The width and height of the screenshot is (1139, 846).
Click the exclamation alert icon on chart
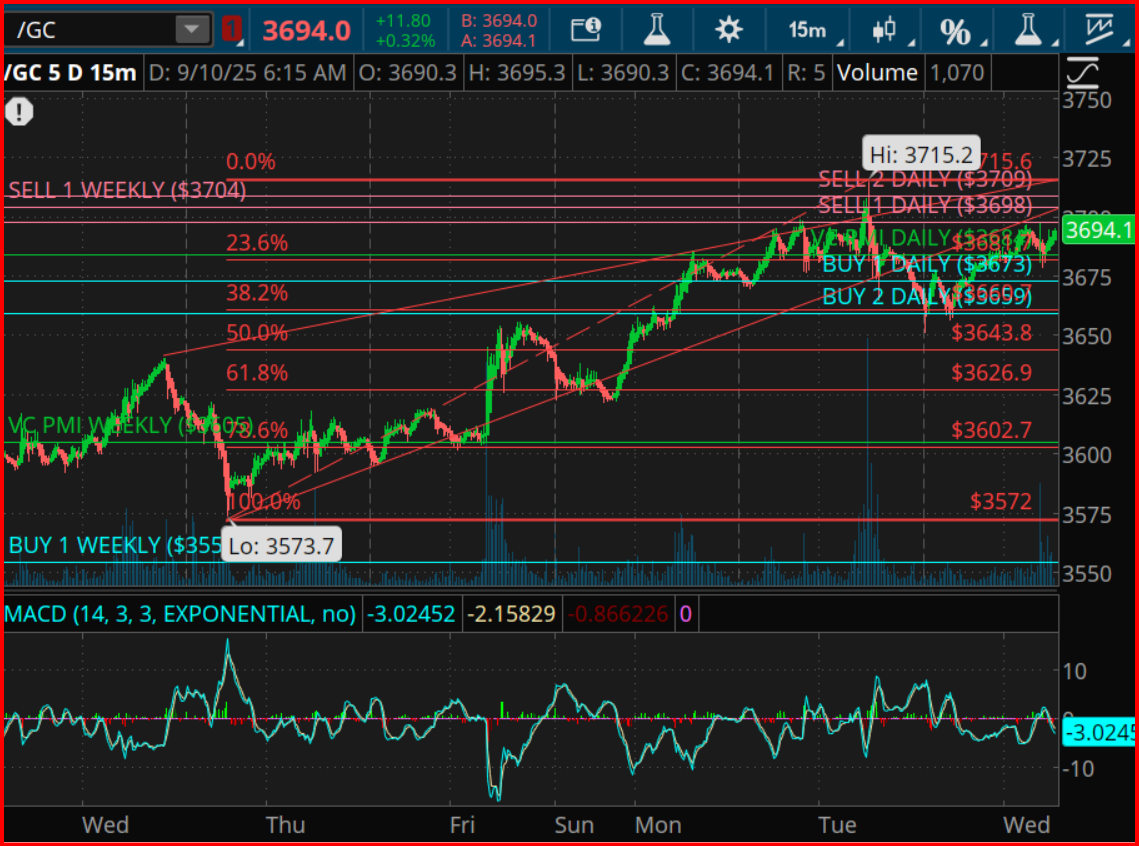coord(19,112)
